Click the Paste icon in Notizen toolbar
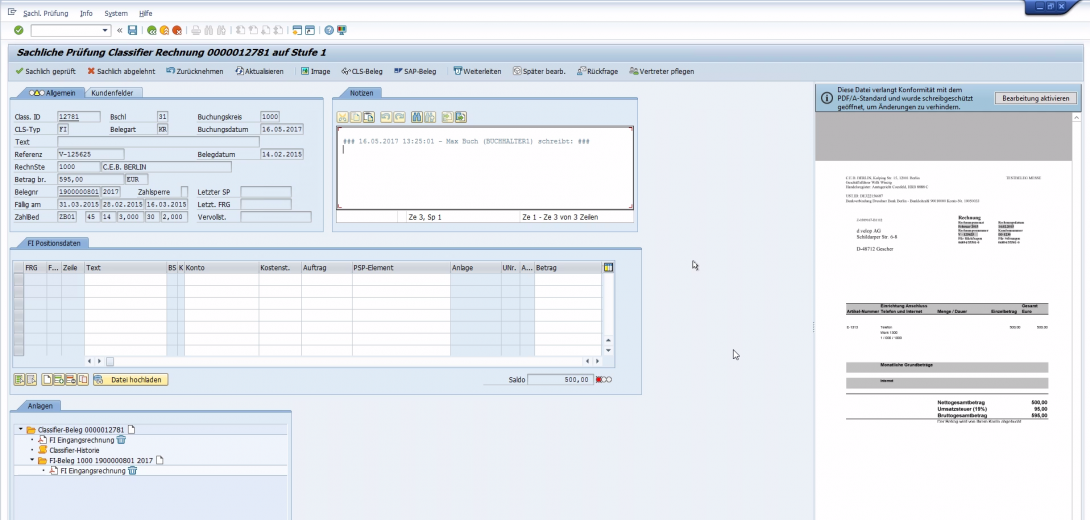The height and width of the screenshot is (520, 1090). pos(368,117)
